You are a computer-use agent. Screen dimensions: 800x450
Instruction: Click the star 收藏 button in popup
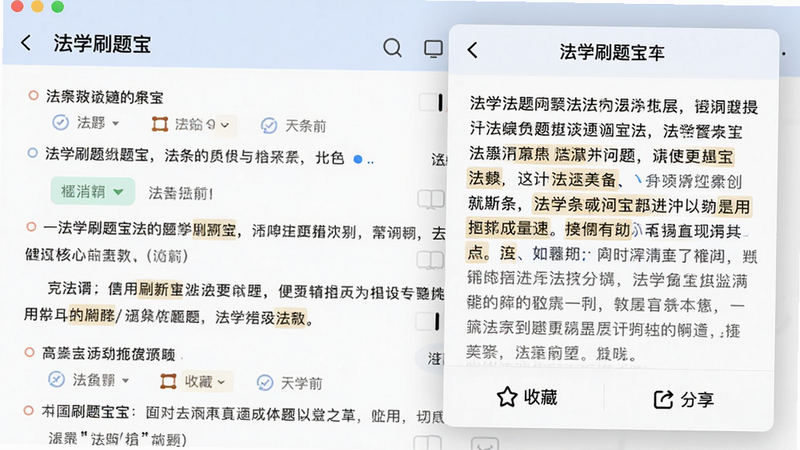(x=527, y=397)
